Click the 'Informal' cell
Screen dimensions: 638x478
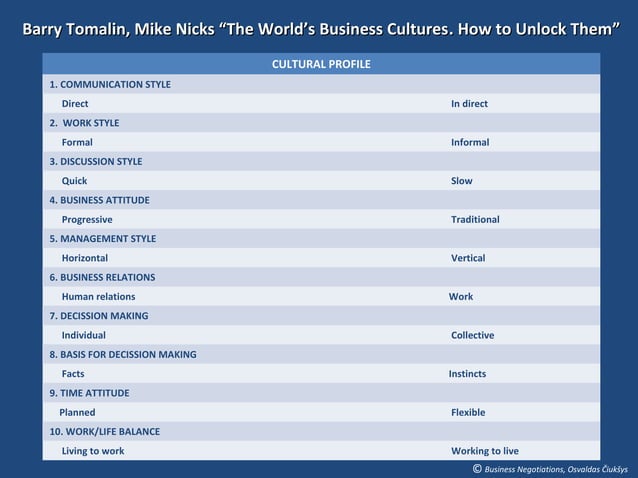[470, 142]
